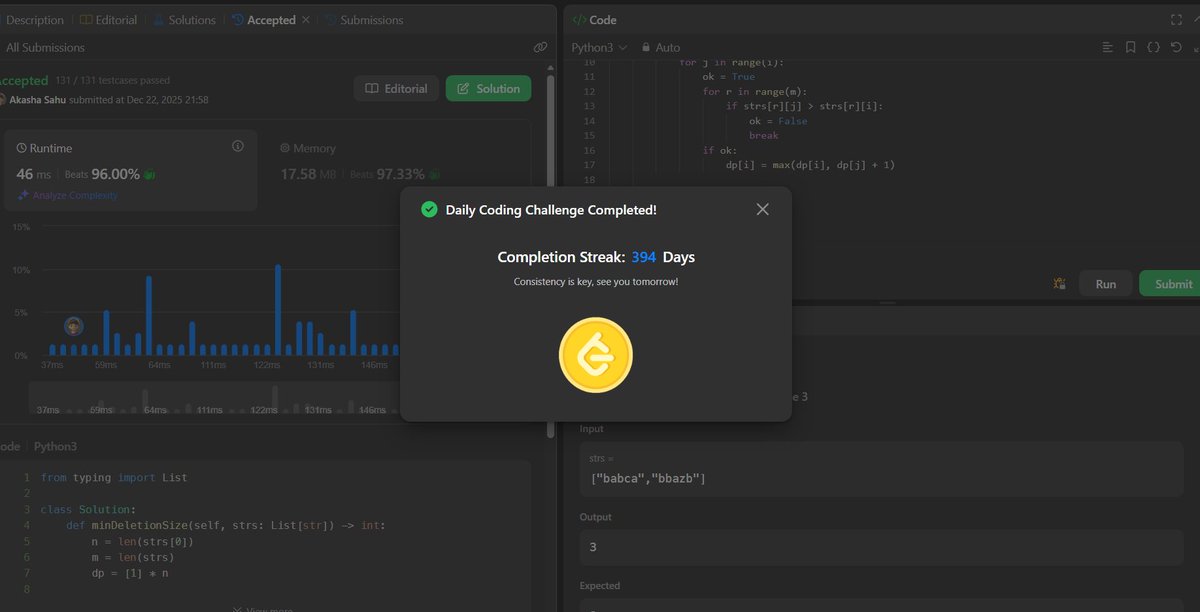The height and width of the screenshot is (612, 1200).
Task: Click the LeetCoin reward icon
Action: (x=596, y=354)
